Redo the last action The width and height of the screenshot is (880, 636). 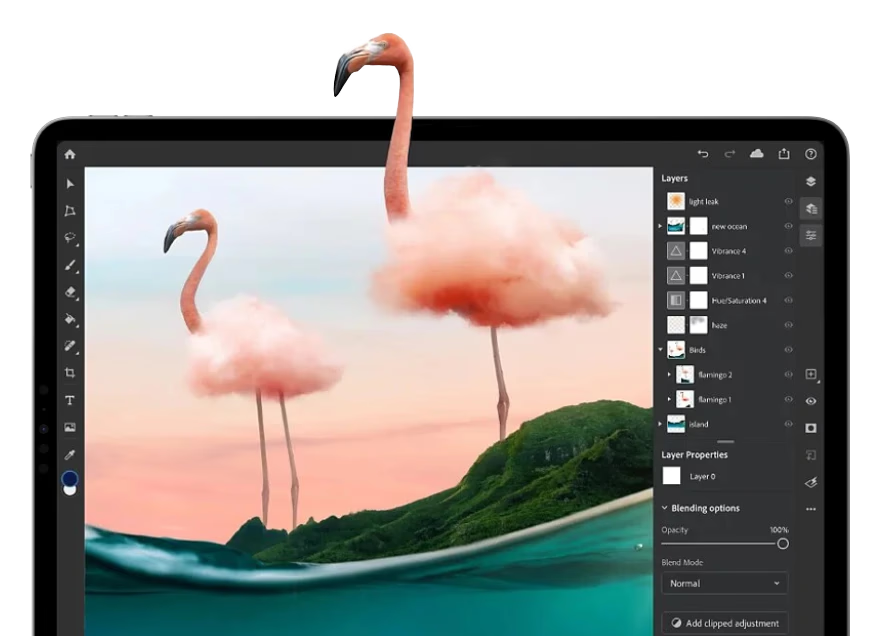(730, 154)
